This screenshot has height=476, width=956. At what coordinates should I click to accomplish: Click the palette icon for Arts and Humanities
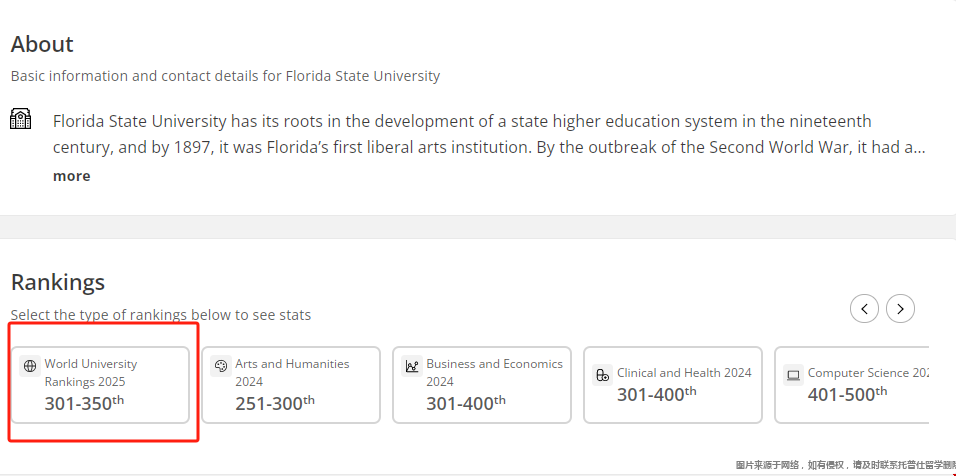click(221, 366)
